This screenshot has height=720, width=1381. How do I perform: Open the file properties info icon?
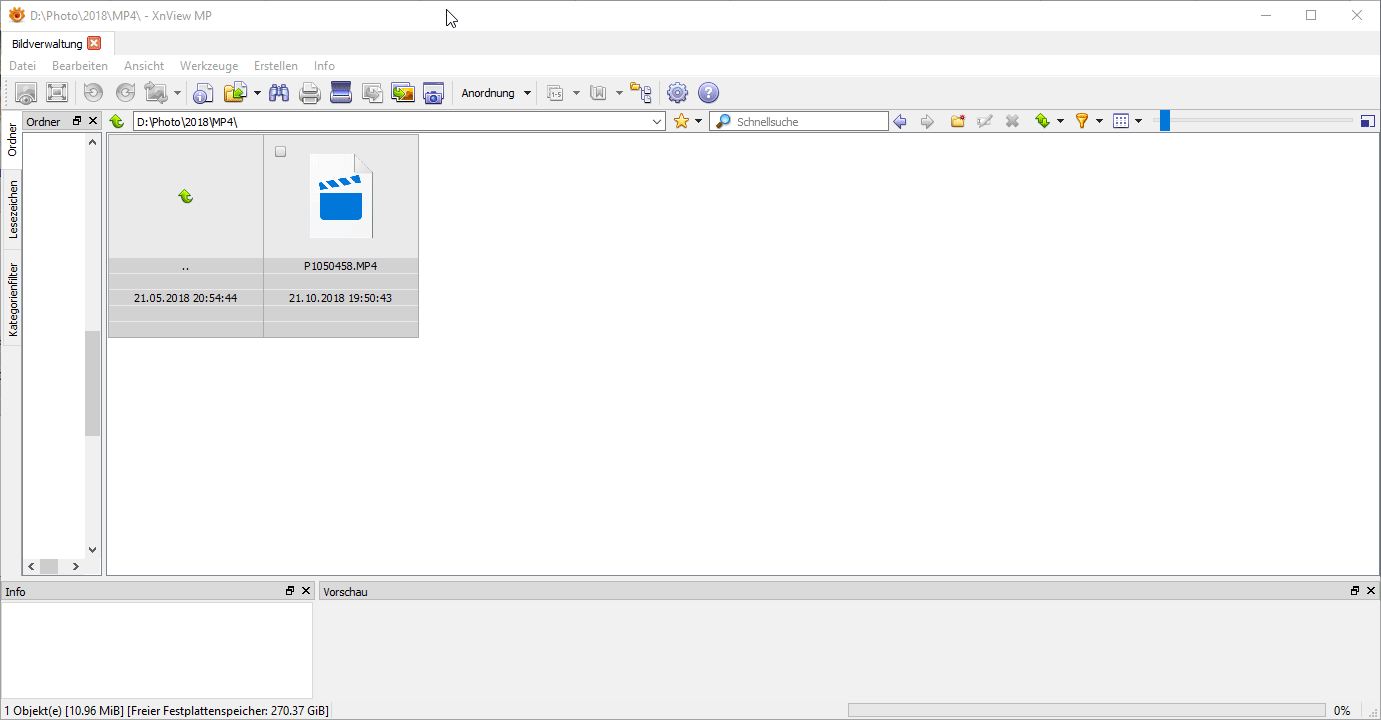tap(203, 93)
